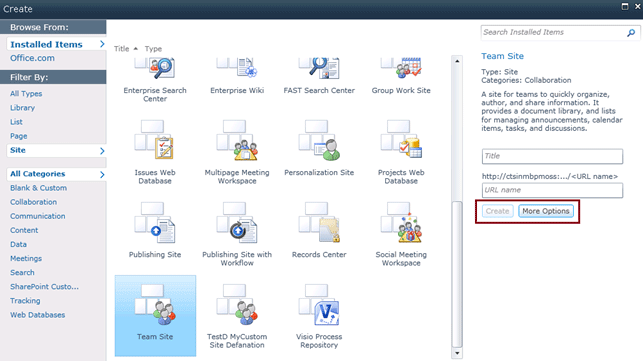643x361 pixels.
Task: Sort templates by Type column
Action: tap(153, 48)
